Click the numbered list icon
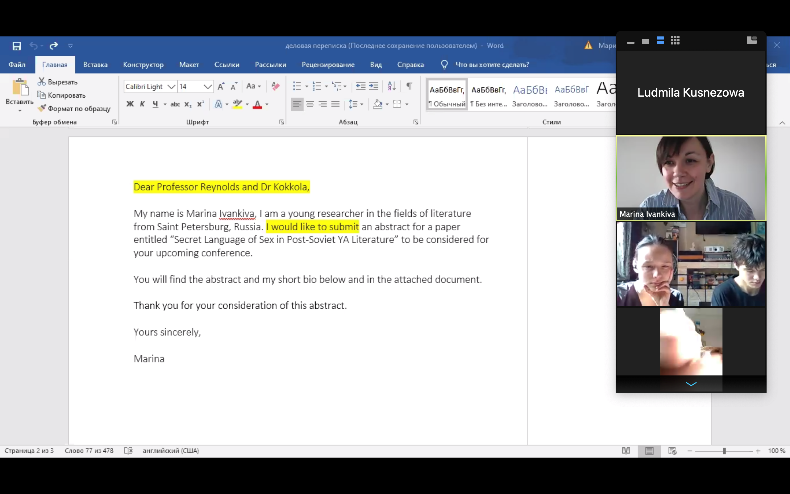The height and width of the screenshot is (494, 790). point(317,86)
